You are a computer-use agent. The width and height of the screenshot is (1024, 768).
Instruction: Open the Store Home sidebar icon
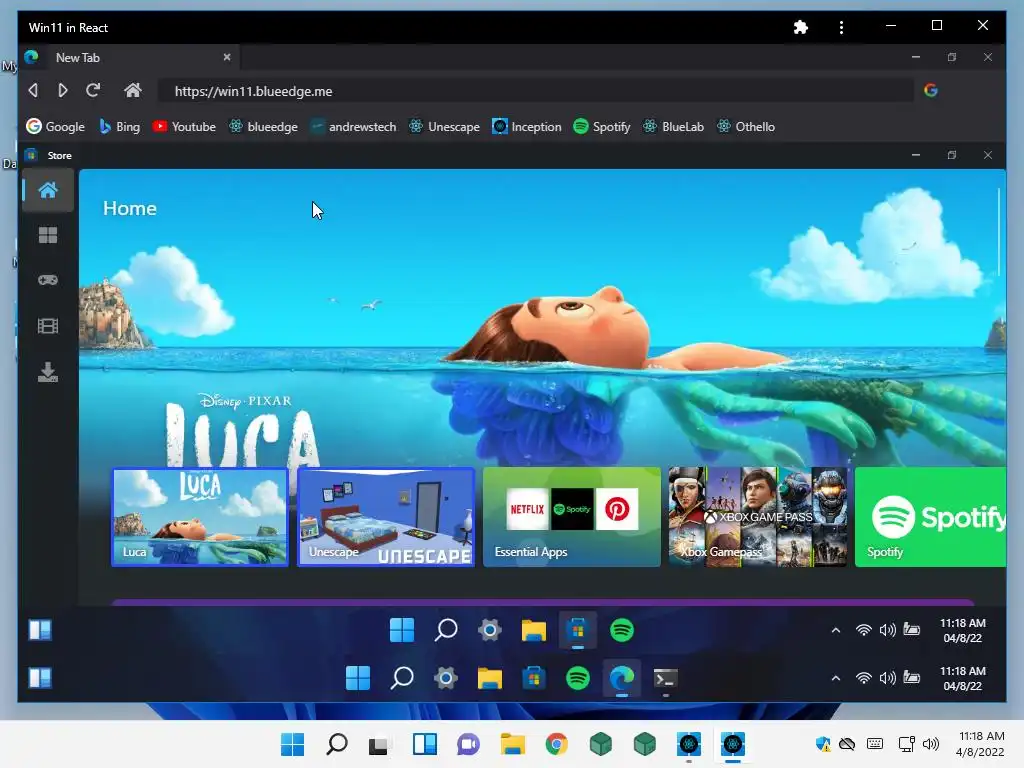[48, 191]
